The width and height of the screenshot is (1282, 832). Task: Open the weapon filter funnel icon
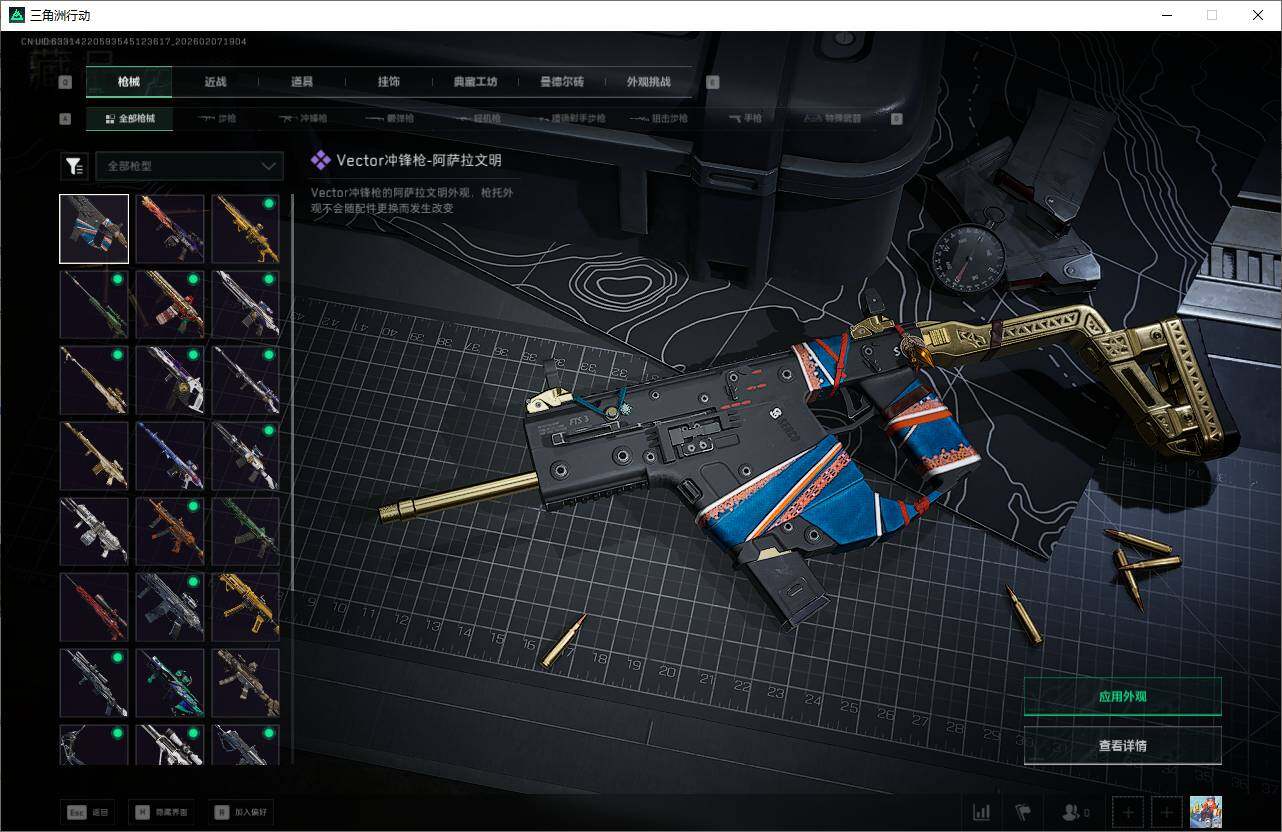(x=74, y=166)
